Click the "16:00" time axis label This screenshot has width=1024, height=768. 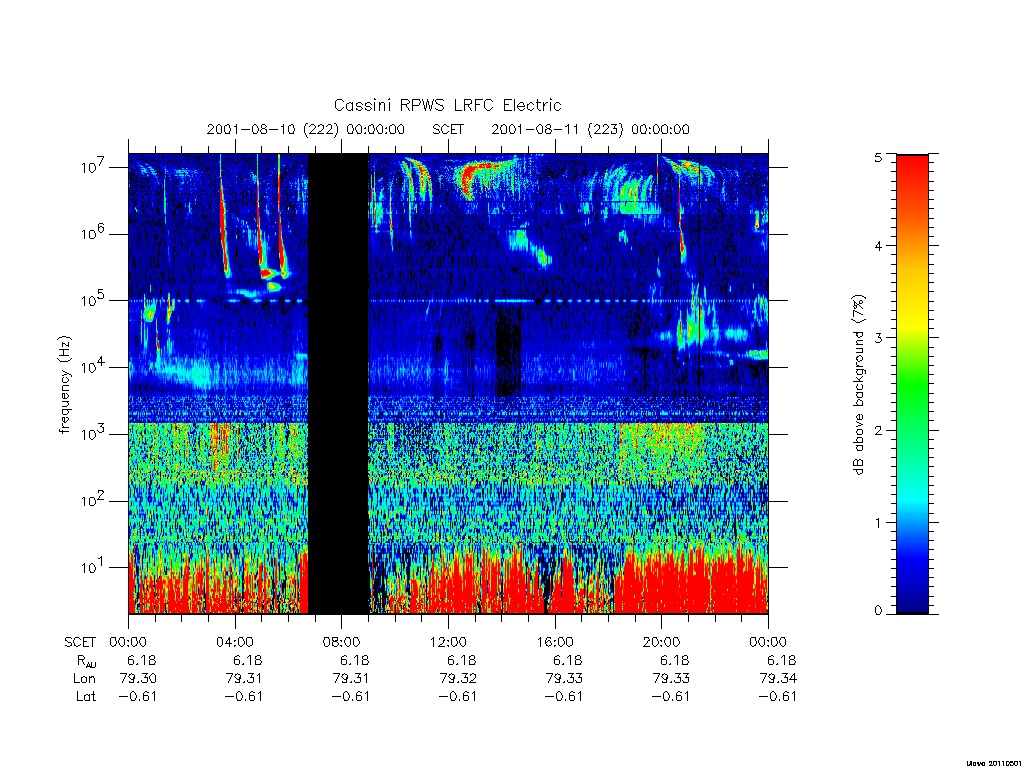(554, 642)
